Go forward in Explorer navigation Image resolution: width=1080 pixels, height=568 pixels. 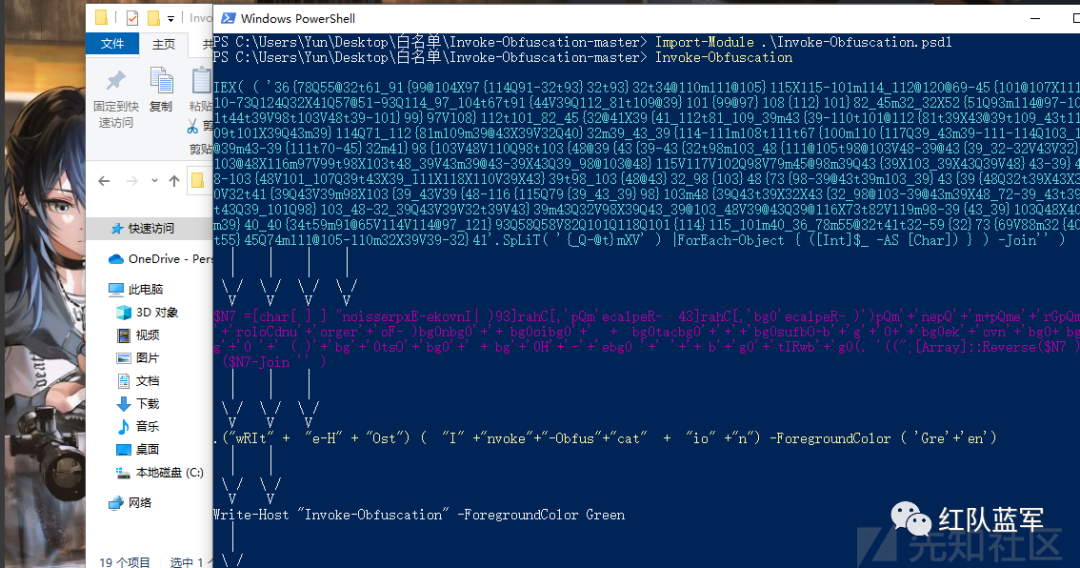pyautogui.click(x=132, y=181)
